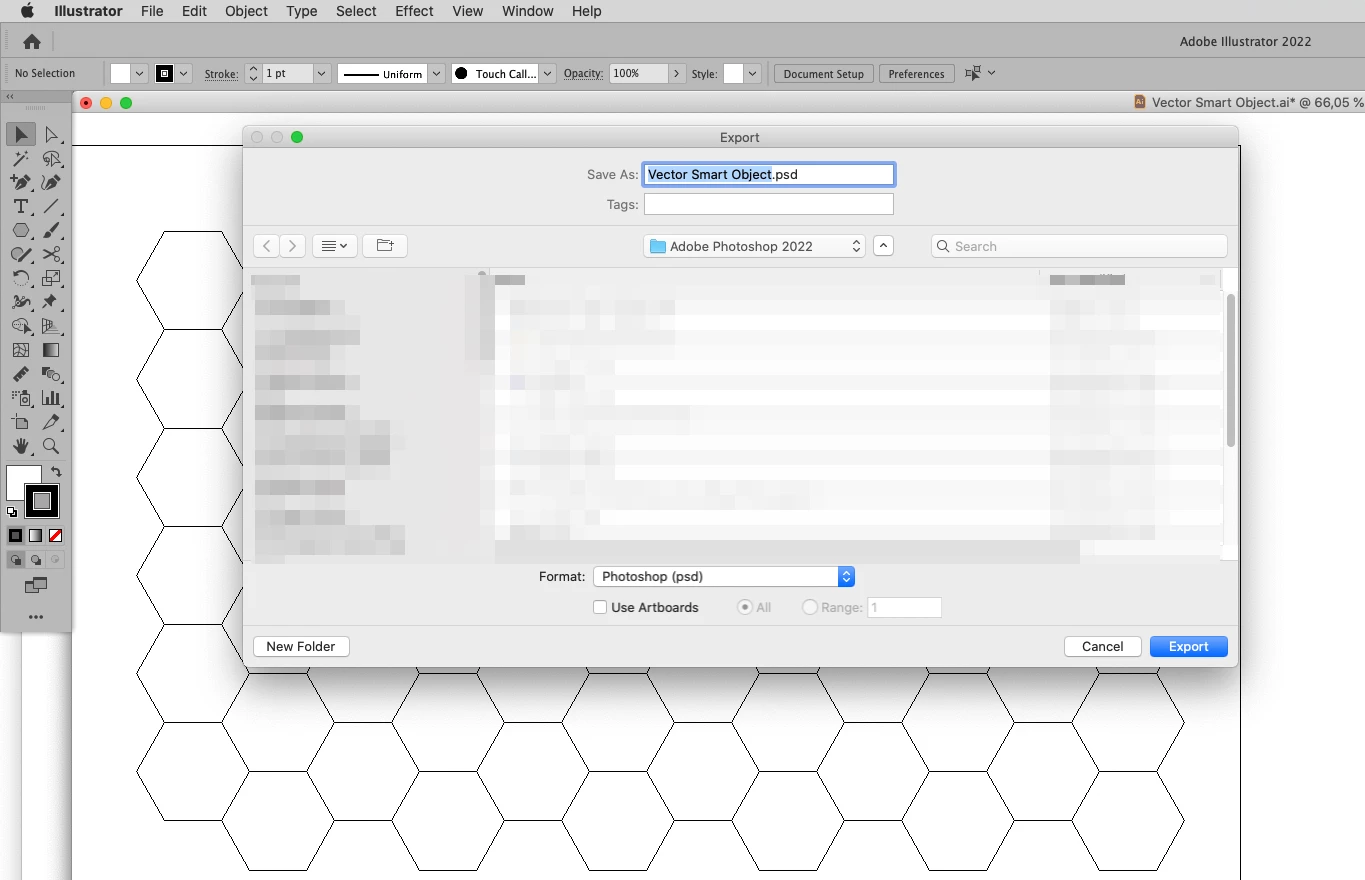Click the Export button

[1188, 646]
